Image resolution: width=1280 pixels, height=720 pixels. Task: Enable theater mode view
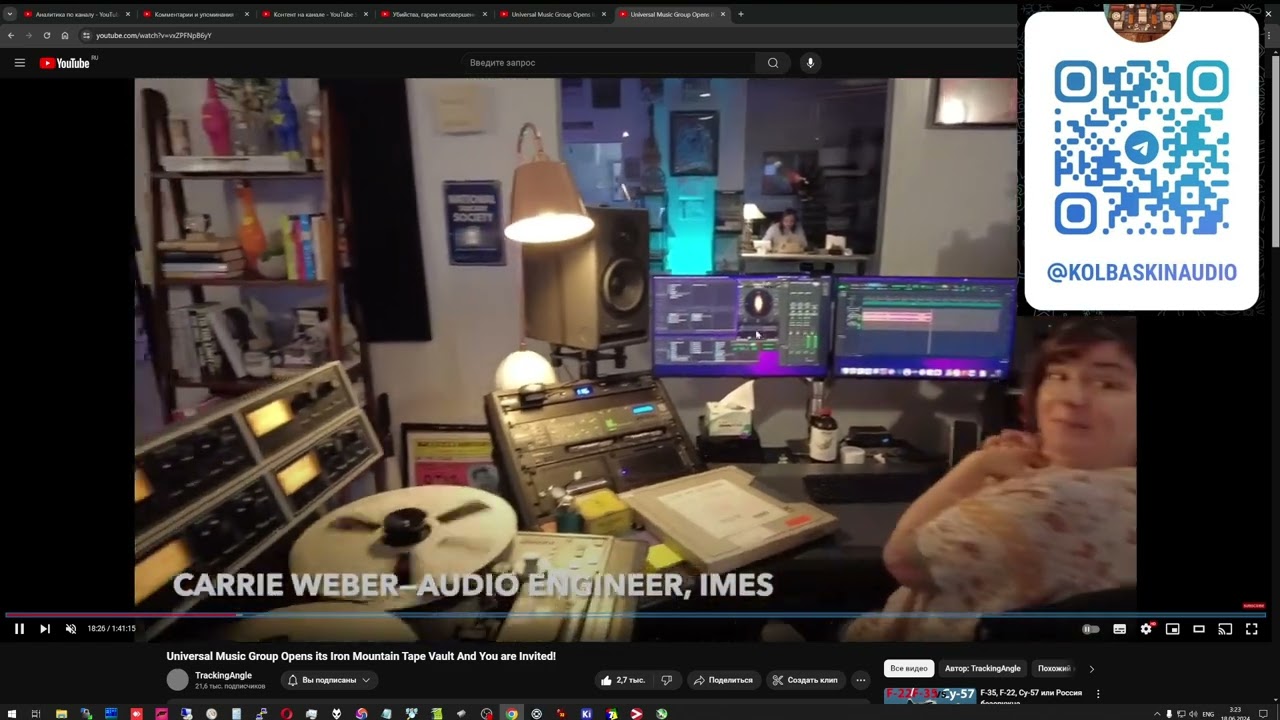point(1199,629)
